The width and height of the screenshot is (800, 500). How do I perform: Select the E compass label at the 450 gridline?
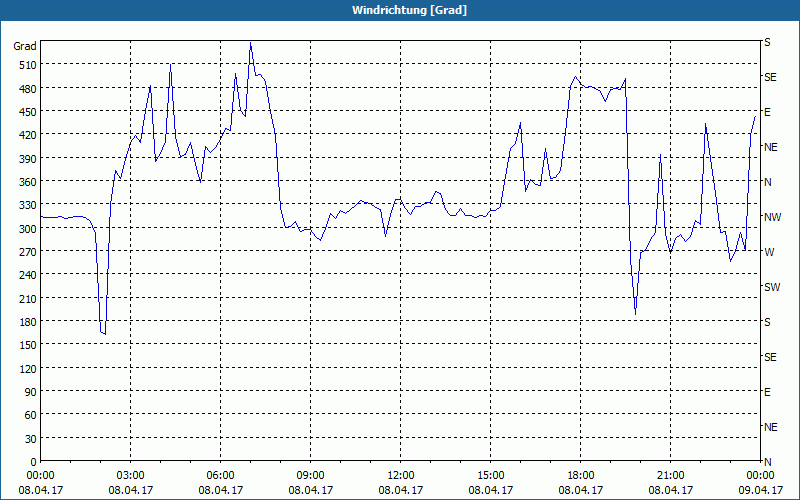pos(767,112)
